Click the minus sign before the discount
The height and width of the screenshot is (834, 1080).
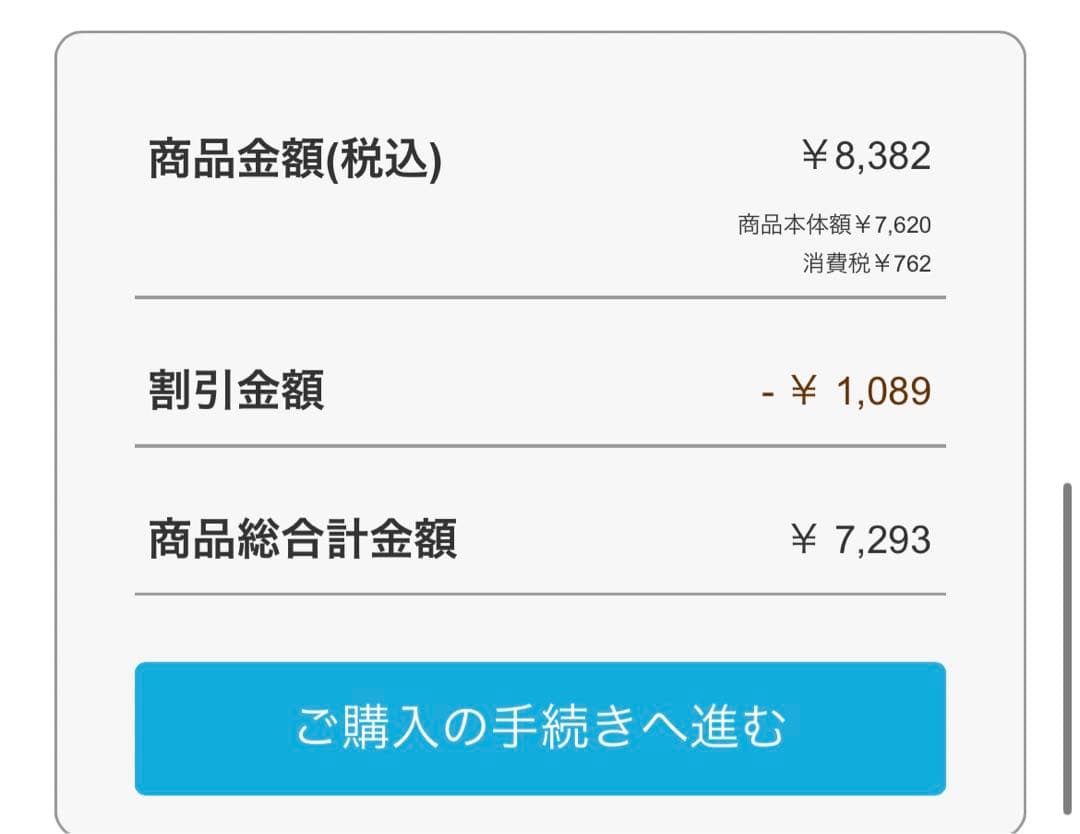click(768, 392)
